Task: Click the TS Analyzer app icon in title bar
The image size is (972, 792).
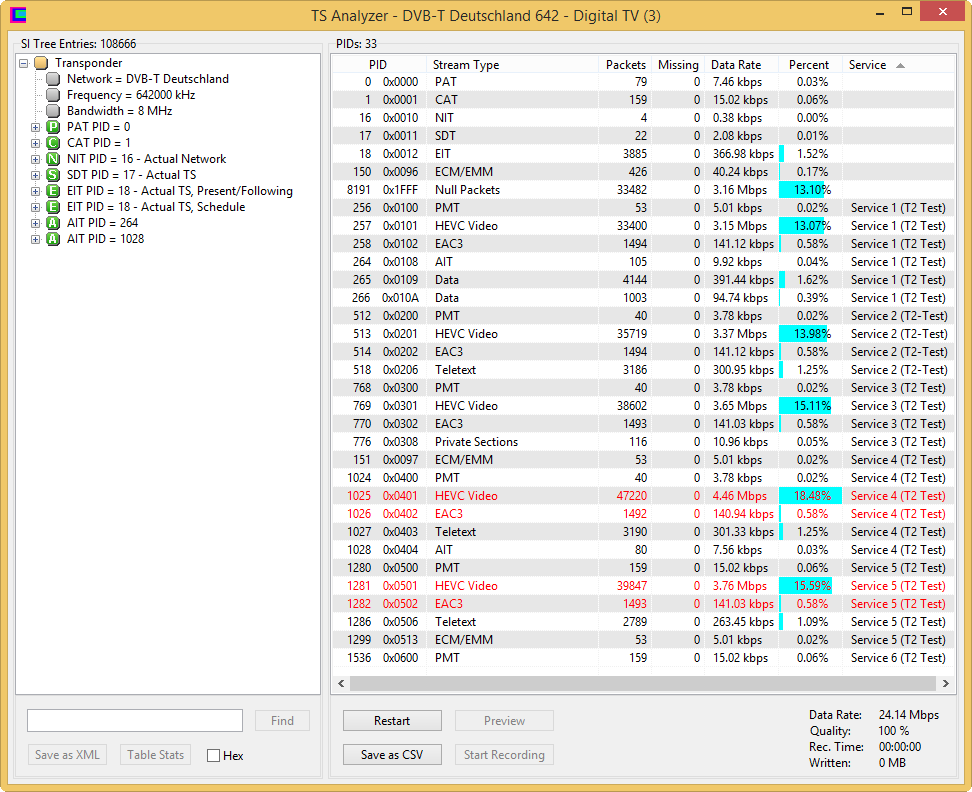Action: point(18,15)
